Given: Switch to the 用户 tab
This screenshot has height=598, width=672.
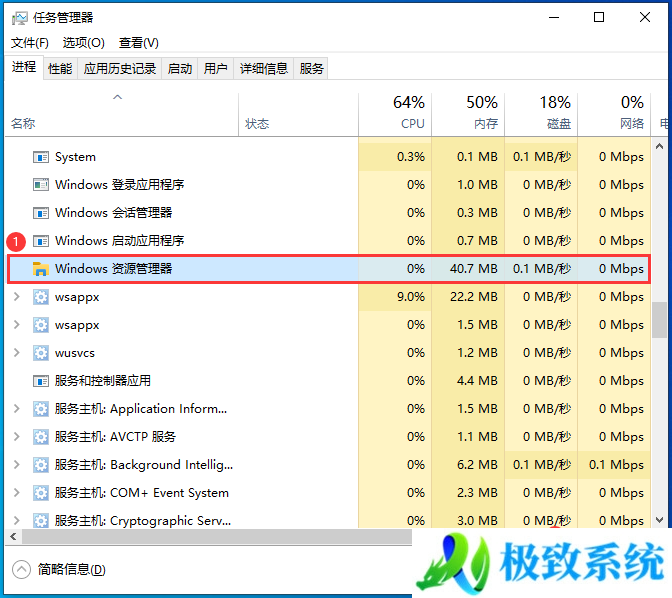Looking at the screenshot, I should (215, 69).
